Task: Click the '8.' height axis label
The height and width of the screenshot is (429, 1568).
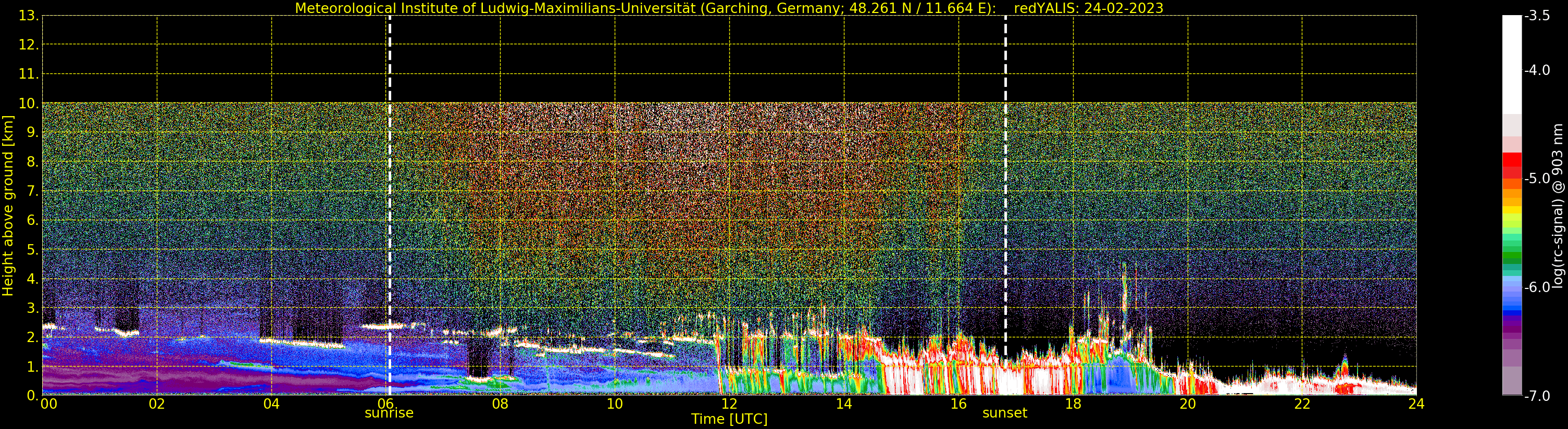Action: click(x=33, y=162)
